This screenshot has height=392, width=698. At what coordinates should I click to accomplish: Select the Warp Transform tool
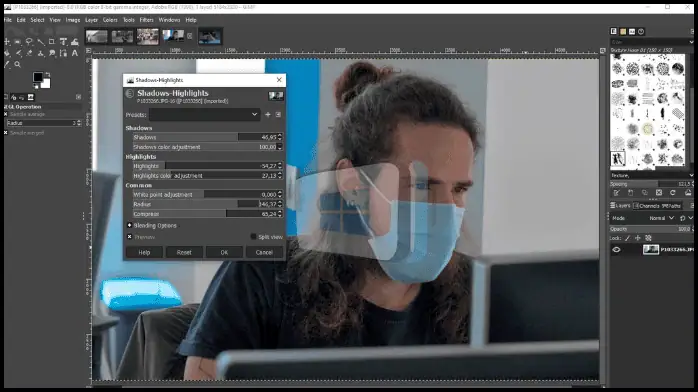(75, 41)
